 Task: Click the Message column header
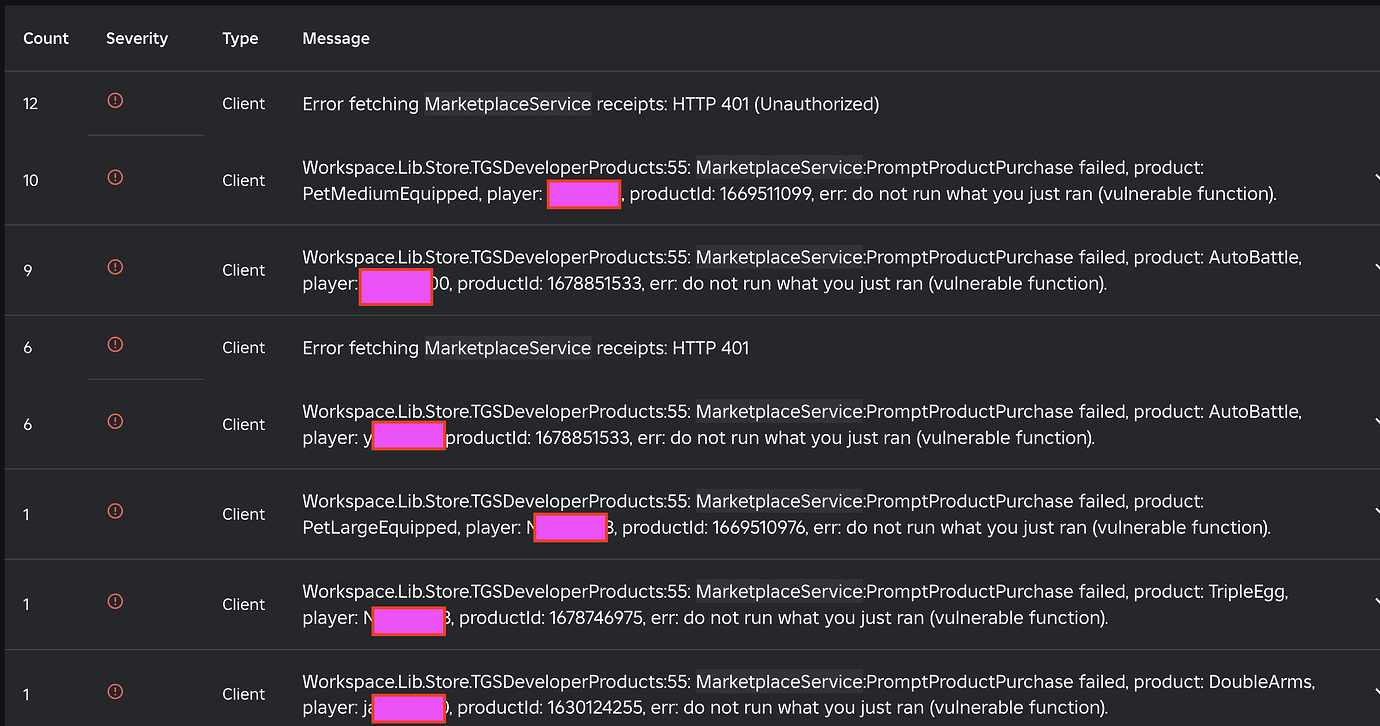click(335, 38)
